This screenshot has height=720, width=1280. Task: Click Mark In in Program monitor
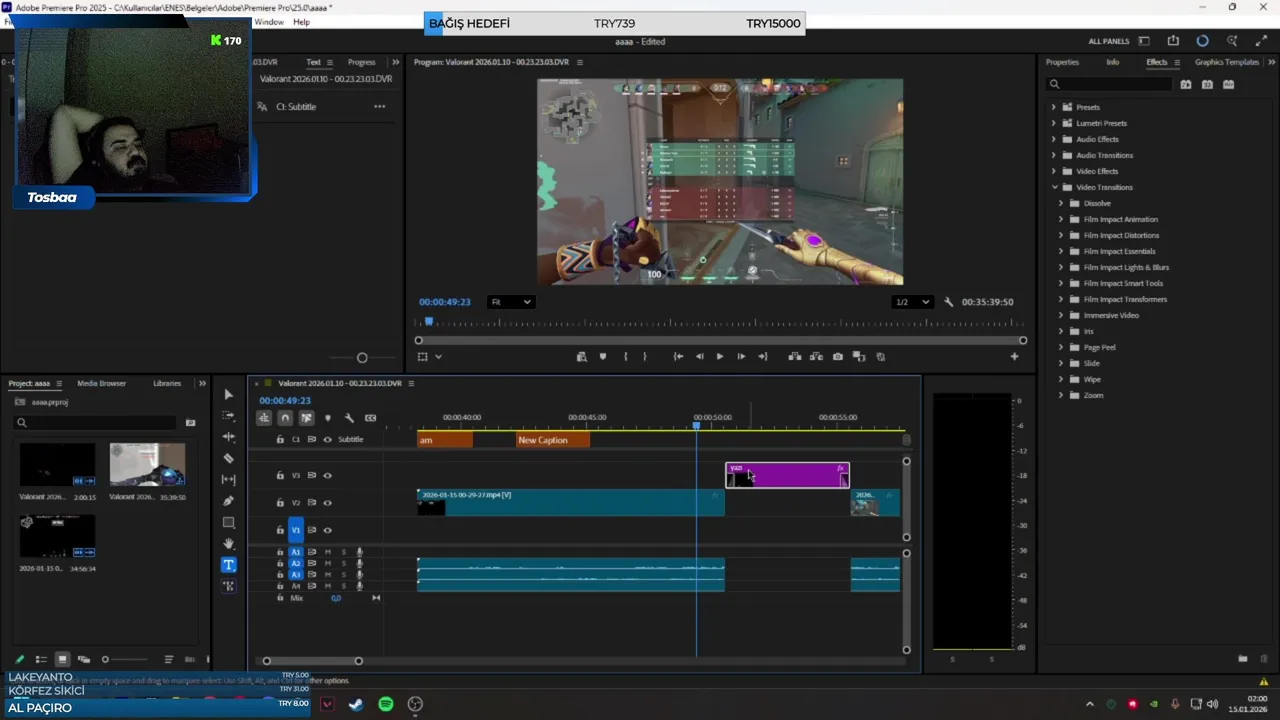click(625, 357)
